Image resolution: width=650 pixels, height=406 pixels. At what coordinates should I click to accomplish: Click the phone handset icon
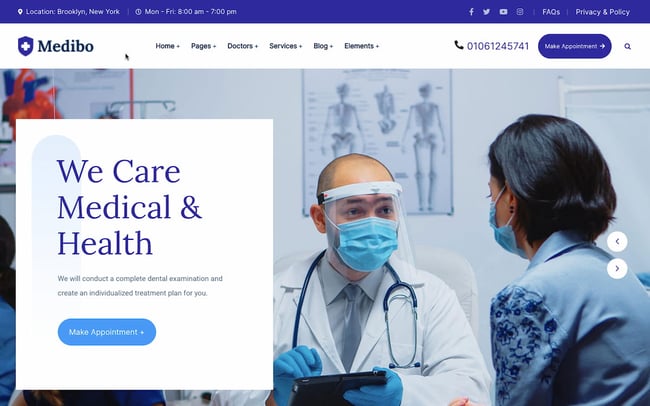[x=459, y=45]
